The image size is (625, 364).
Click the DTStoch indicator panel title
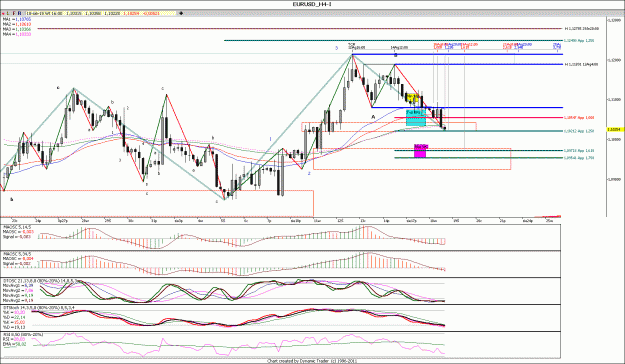tap(38, 307)
